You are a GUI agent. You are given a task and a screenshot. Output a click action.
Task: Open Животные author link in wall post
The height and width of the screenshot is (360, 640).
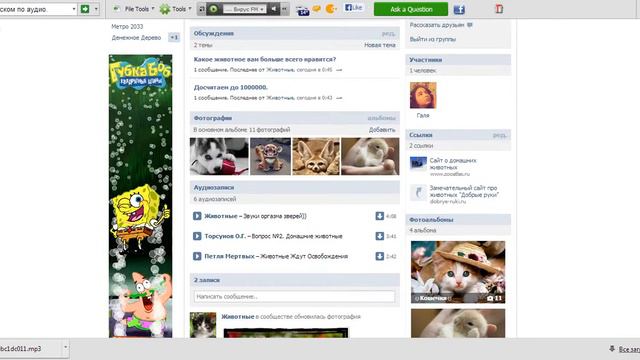[238, 317]
